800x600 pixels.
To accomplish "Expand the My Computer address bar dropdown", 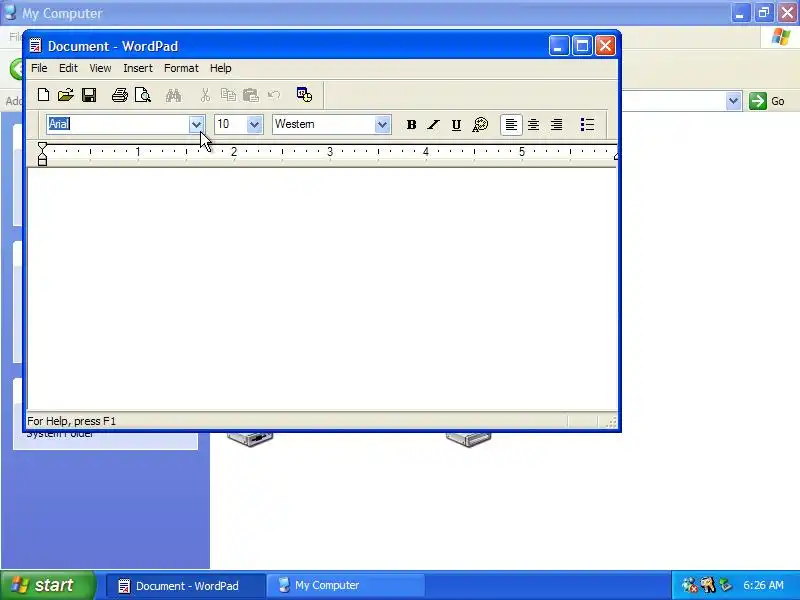I will (734, 101).
